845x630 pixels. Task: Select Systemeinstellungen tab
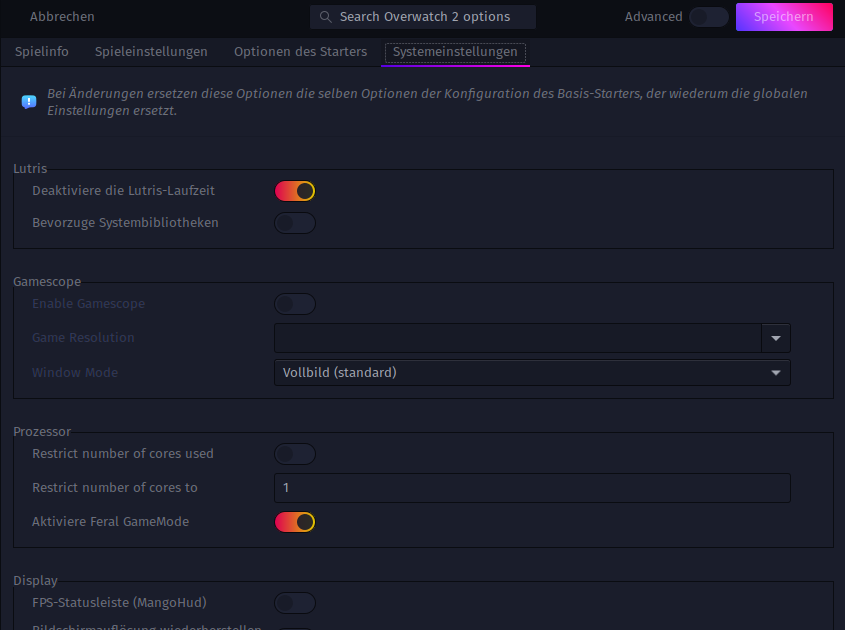pyautogui.click(x=455, y=52)
